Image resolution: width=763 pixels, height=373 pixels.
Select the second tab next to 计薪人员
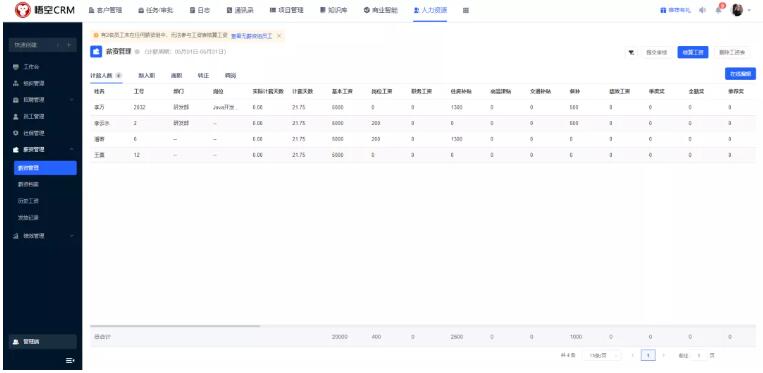click(146, 75)
